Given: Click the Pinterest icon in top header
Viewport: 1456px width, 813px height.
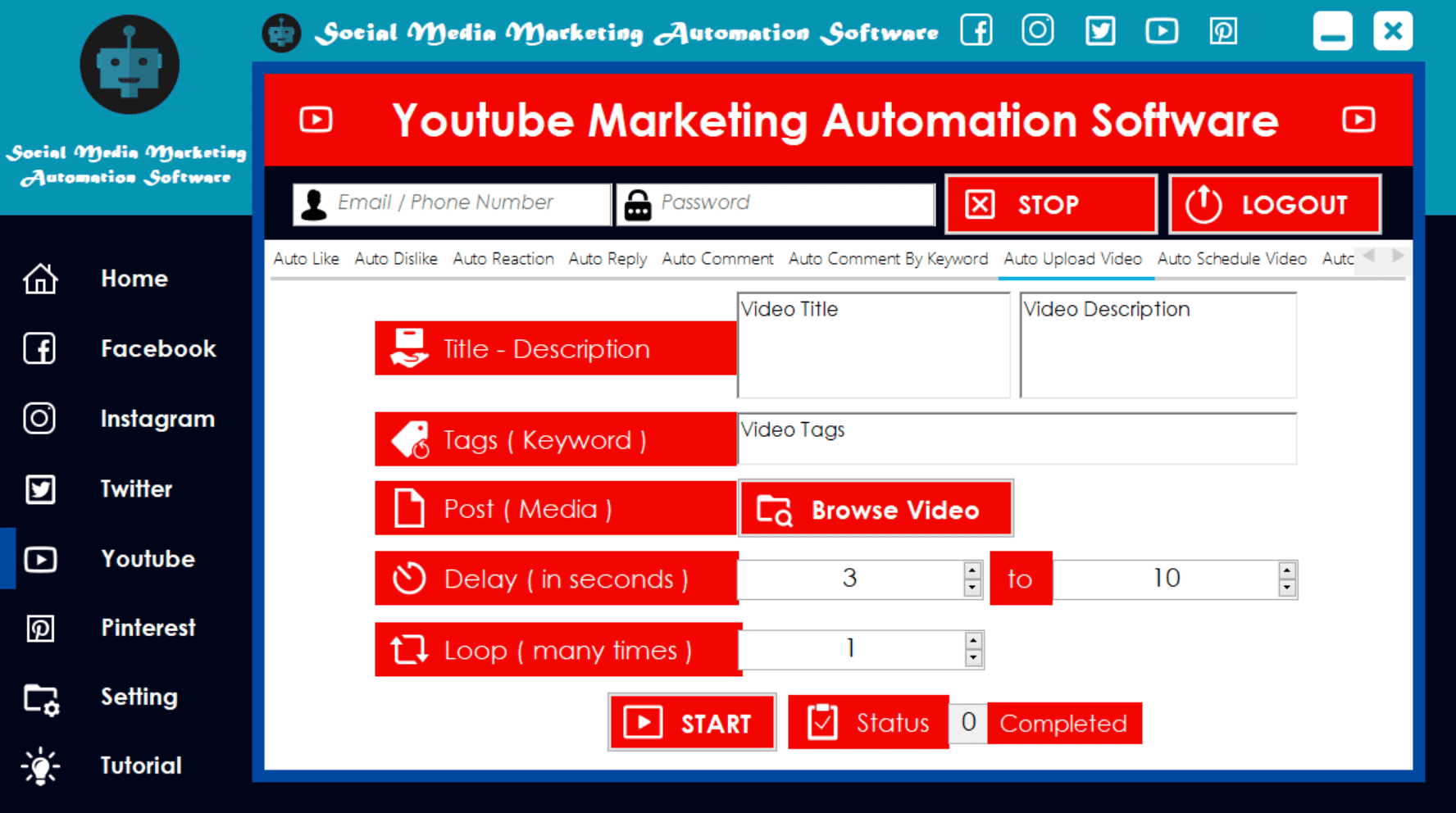Looking at the screenshot, I should point(1223,31).
